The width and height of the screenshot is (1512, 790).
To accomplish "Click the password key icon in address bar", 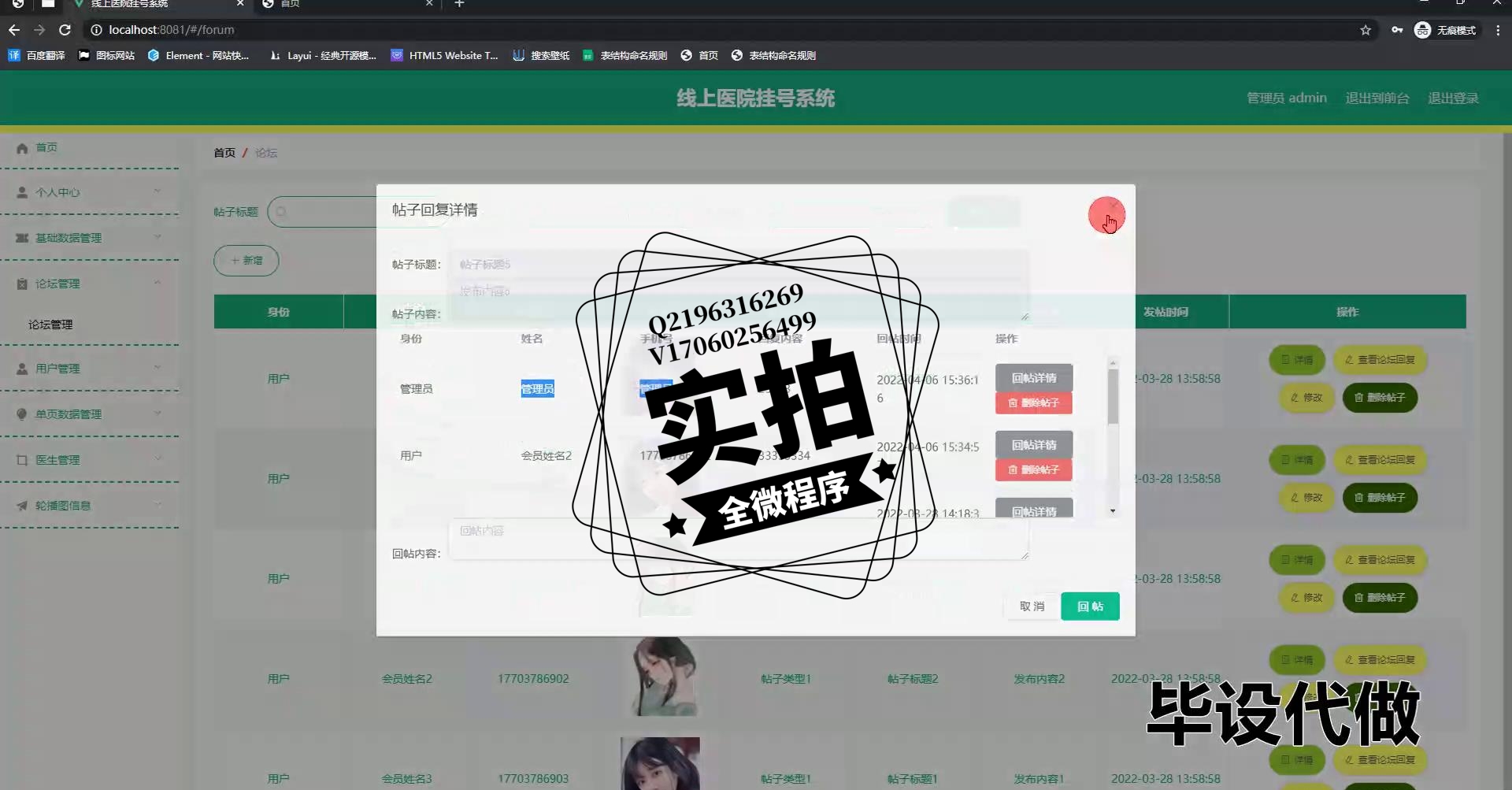I will 1397,30.
